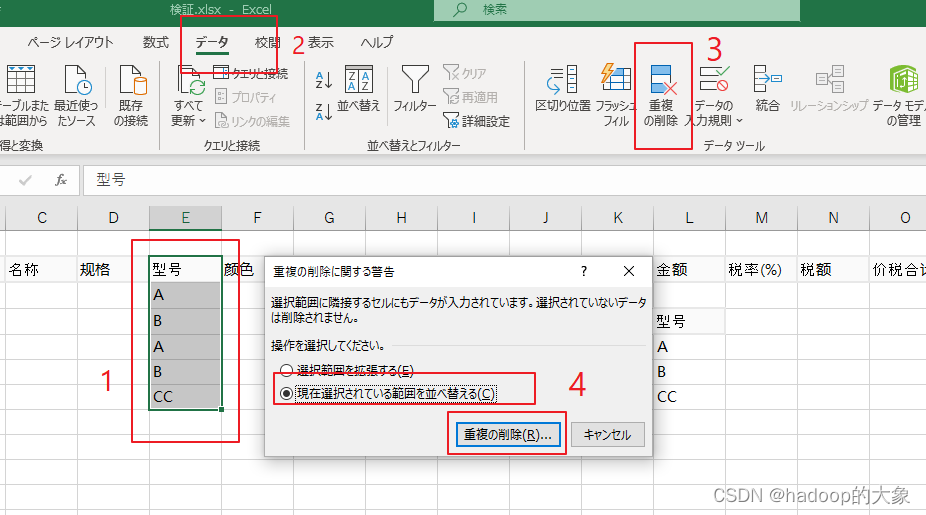
Task: Click クリア filter command
Action: pyautogui.click(x=465, y=73)
